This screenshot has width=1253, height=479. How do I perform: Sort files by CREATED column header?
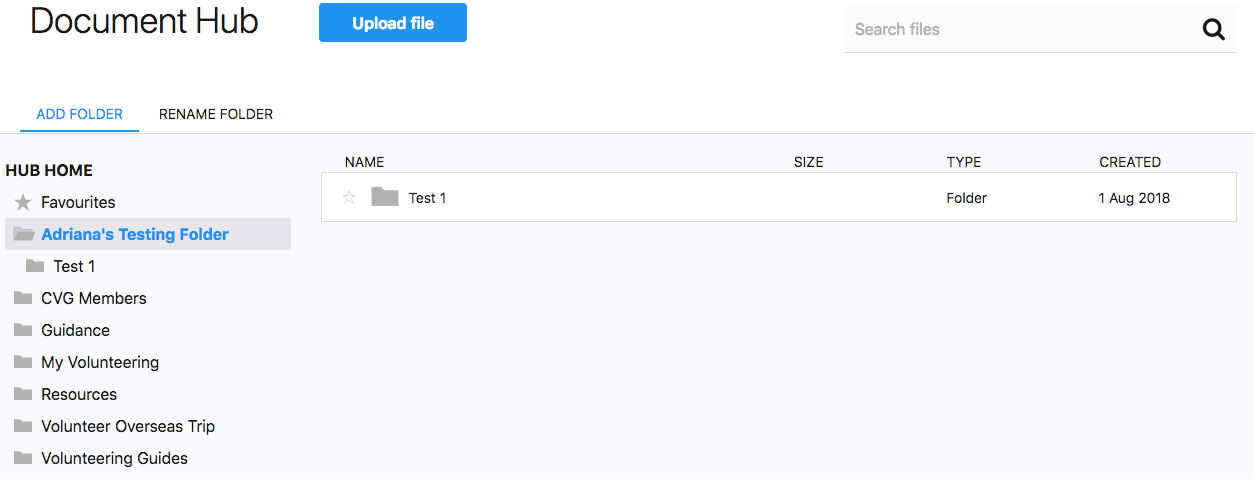point(1130,162)
